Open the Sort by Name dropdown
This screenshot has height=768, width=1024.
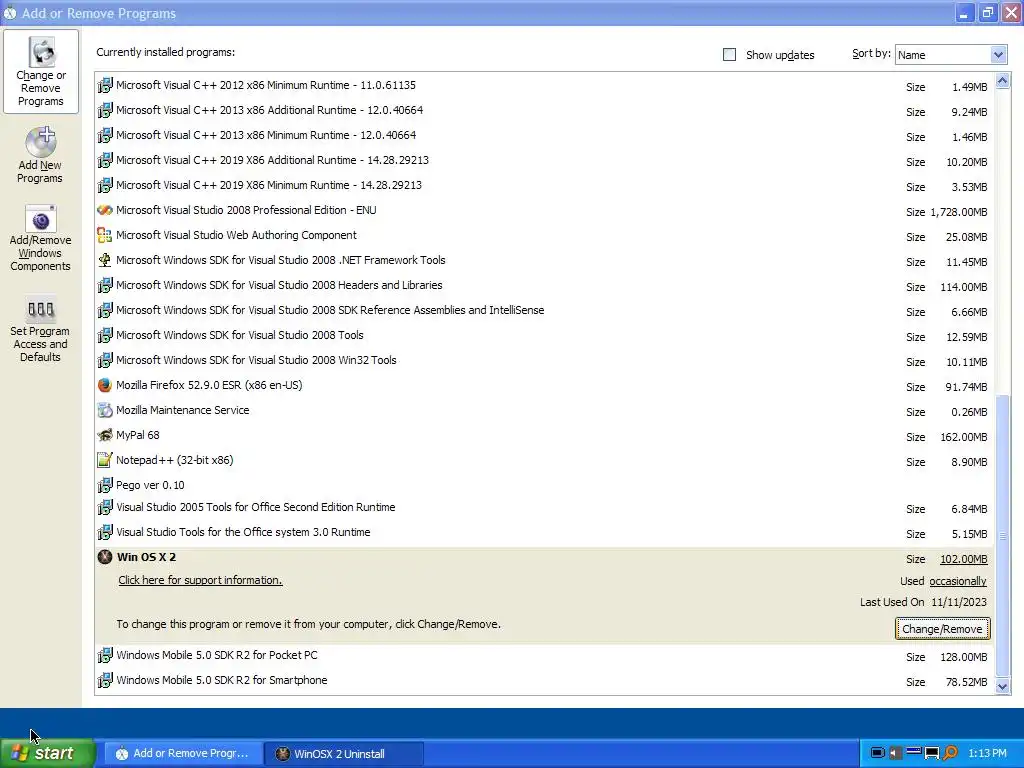point(950,55)
